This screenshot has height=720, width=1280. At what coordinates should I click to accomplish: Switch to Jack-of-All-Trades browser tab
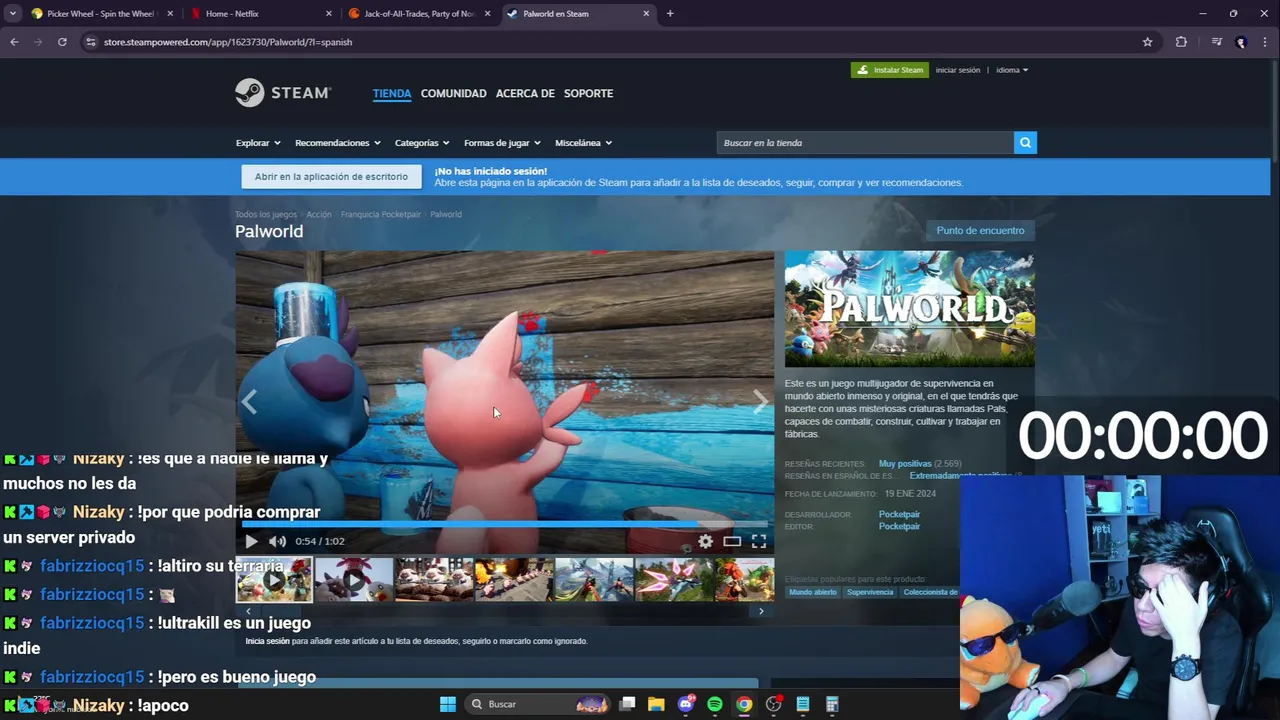pos(418,14)
